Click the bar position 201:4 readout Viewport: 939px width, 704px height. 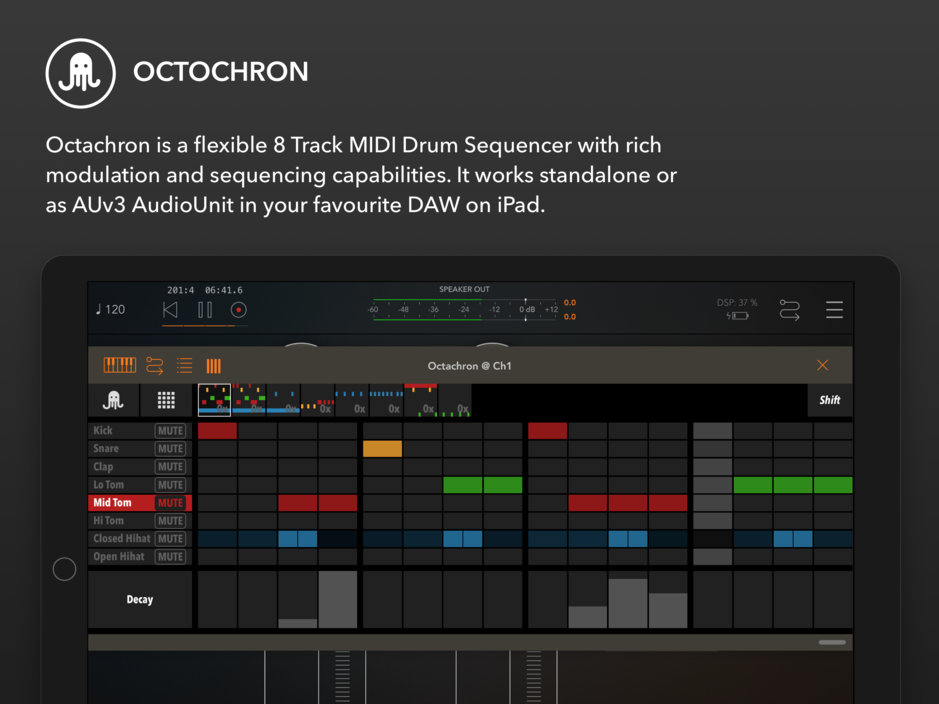click(x=180, y=290)
